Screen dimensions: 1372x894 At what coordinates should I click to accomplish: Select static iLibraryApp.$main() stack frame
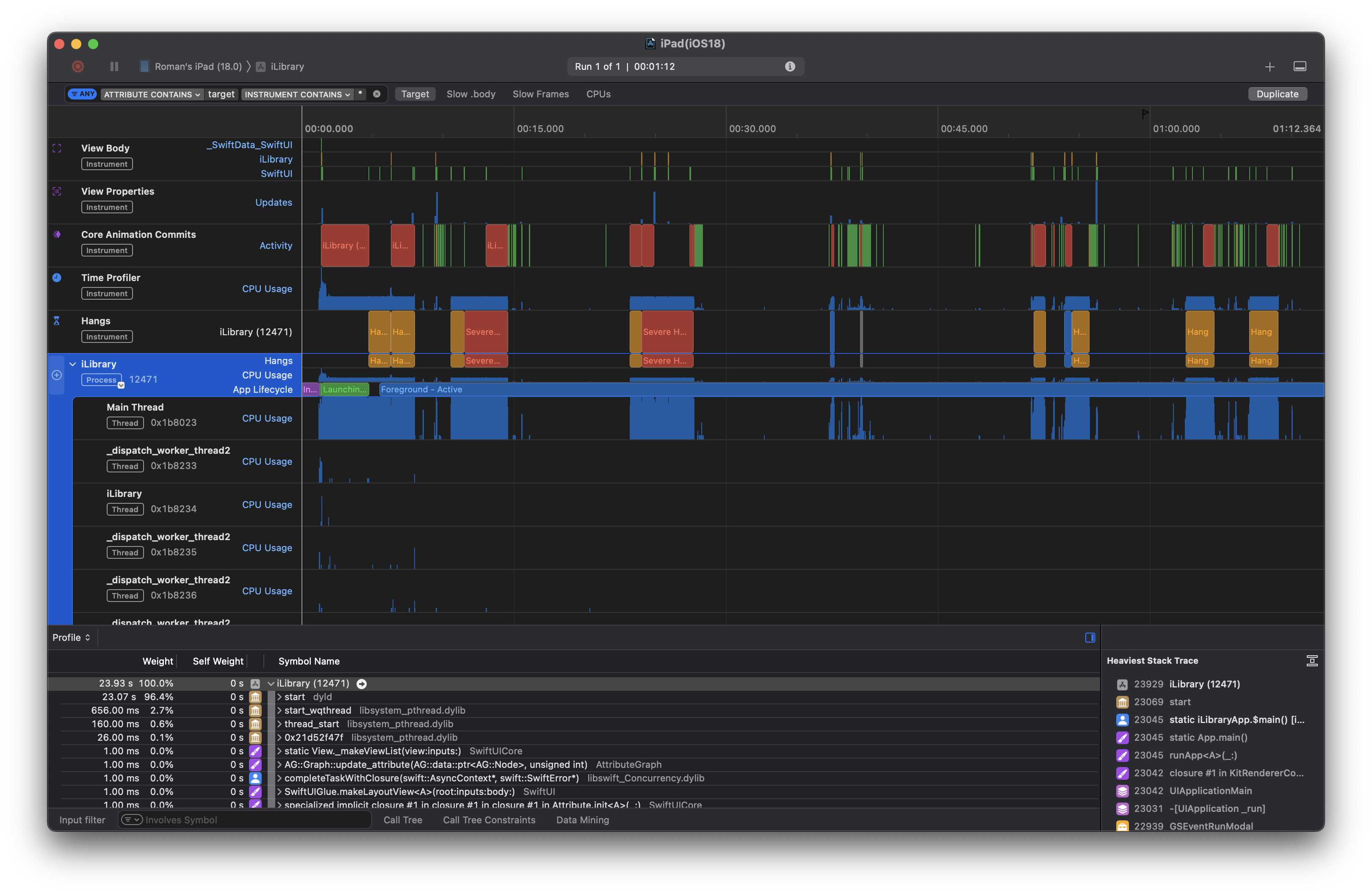[1211, 719]
